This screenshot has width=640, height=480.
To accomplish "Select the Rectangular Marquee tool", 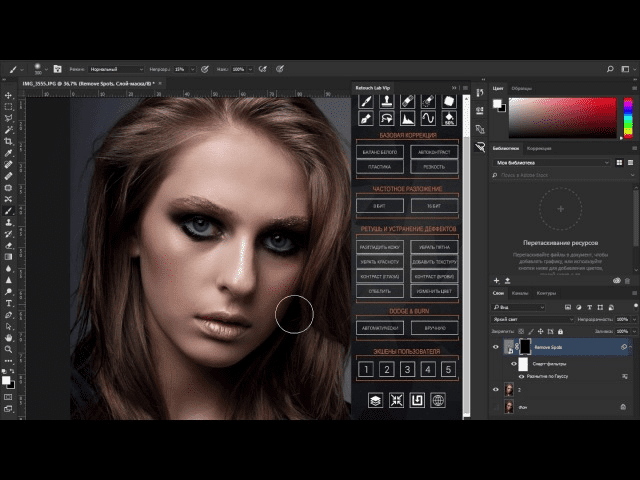I will point(8,105).
